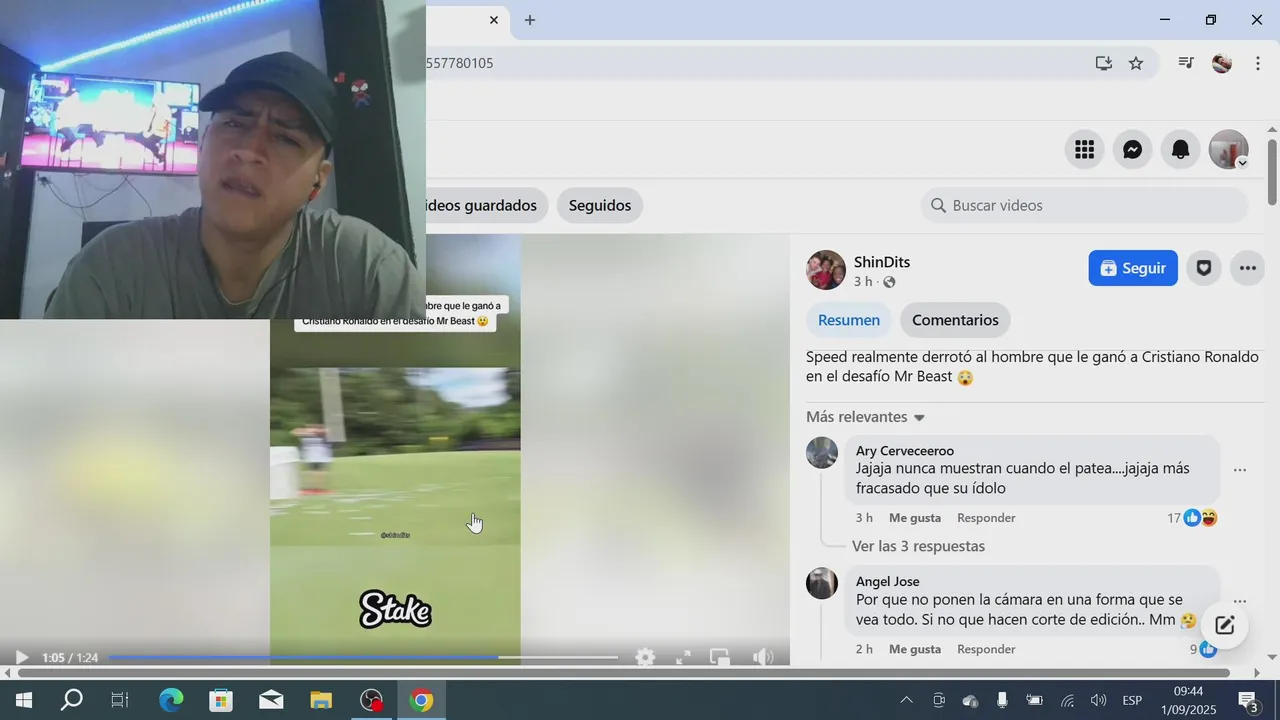Reply to Ary Cerveceeroo's comment
The width and height of the screenshot is (1280, 720).
click(x=986, y=518)
